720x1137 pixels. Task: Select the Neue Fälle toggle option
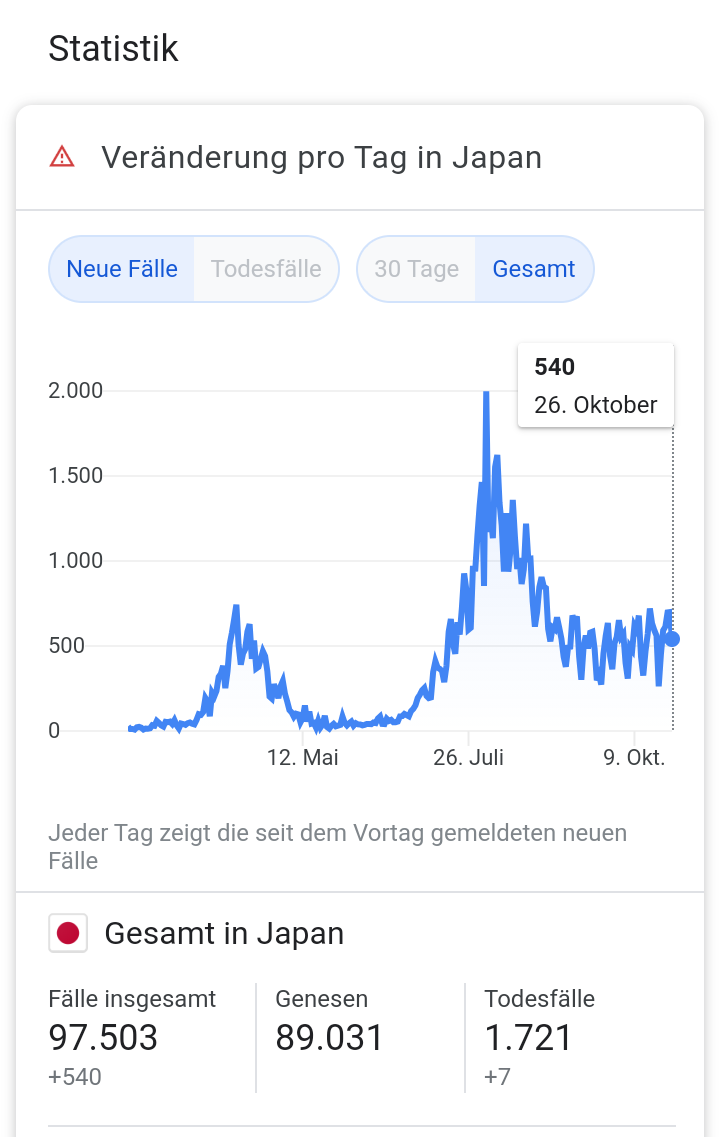[x=122, y=269]
